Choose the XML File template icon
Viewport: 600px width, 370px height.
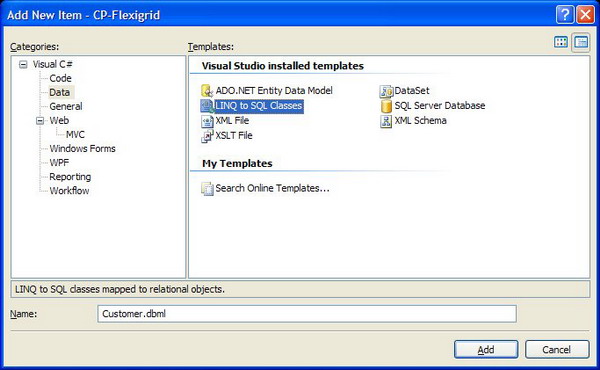pos(207,121)
